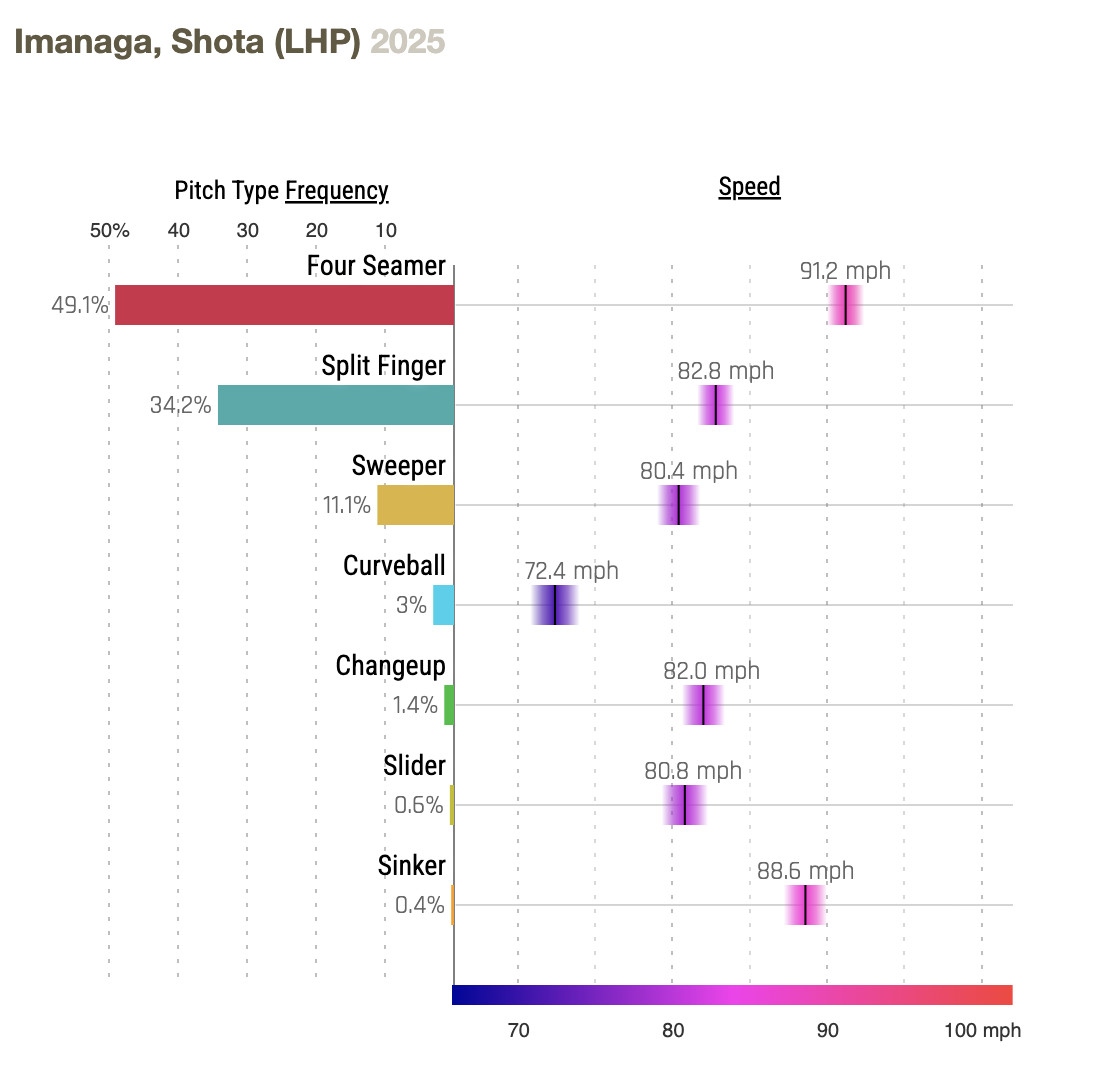Click the Slider pitch label
Viewport: 1106px width, 1068px height.
pyautogui.click(x=414, y=766)
